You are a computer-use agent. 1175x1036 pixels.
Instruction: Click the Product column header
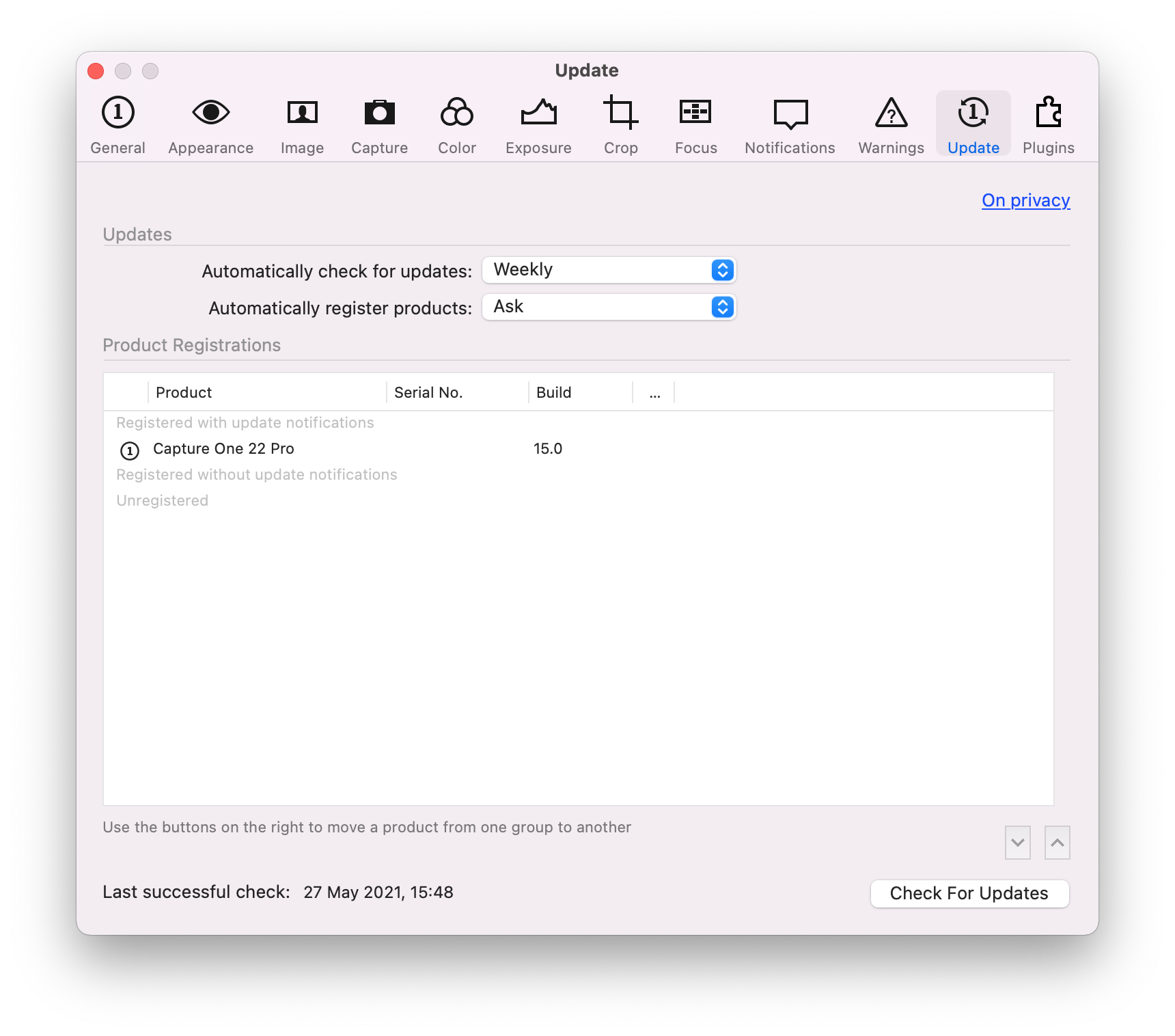267,392
